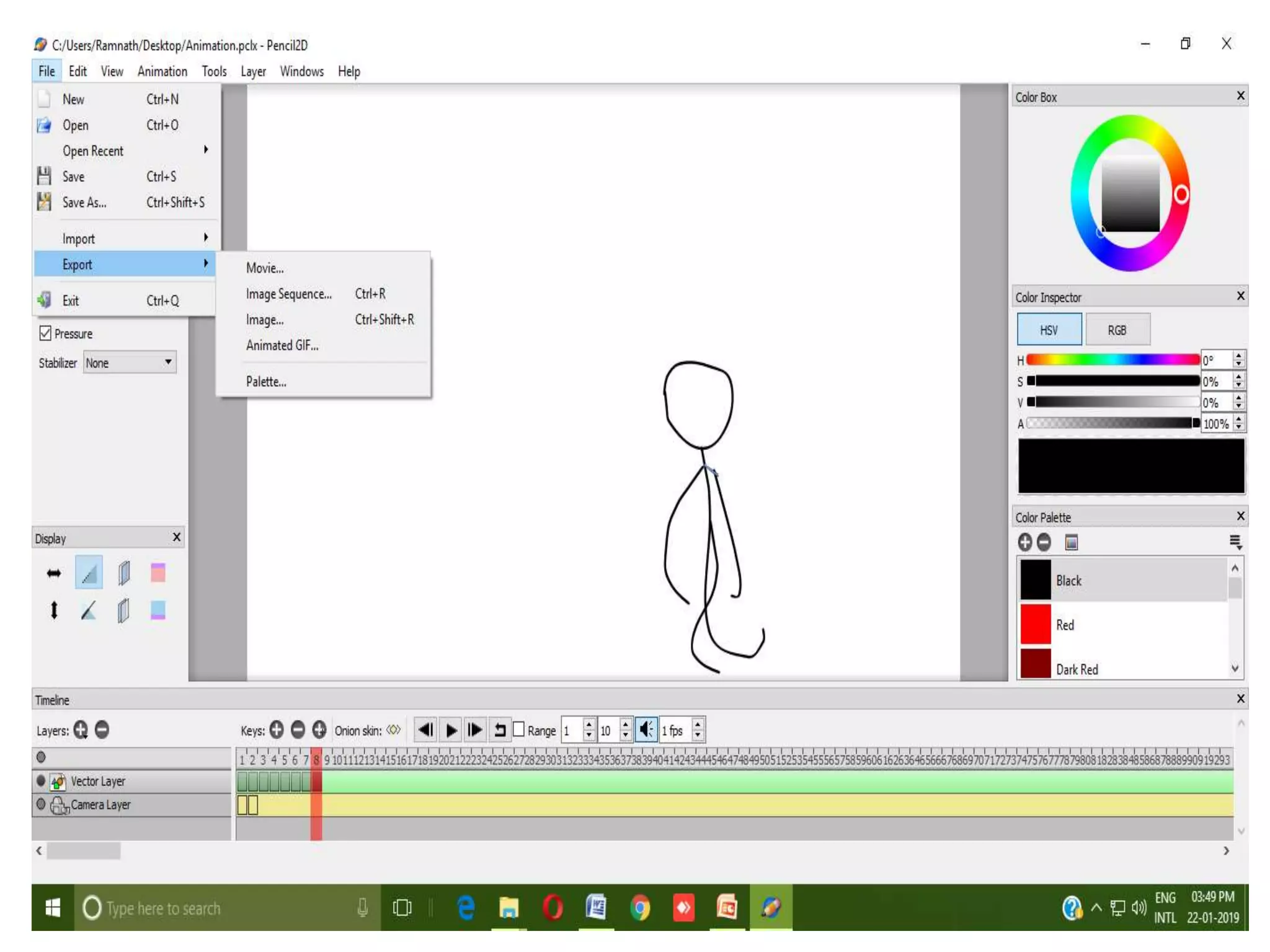Remove a color from the palette
Image resolution: width=1270 pixels, height=952 pixels.
pos(1044,542)
